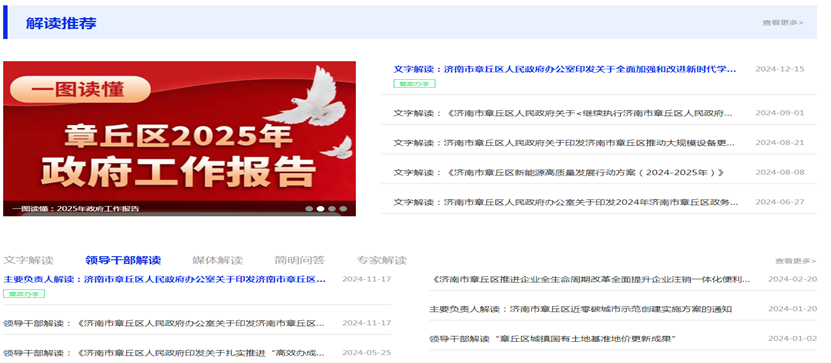Image resolution: width=831 pixels, height=363 pixels.
Task: Open the article dated 2024-08-21
Action: (564, 143)
